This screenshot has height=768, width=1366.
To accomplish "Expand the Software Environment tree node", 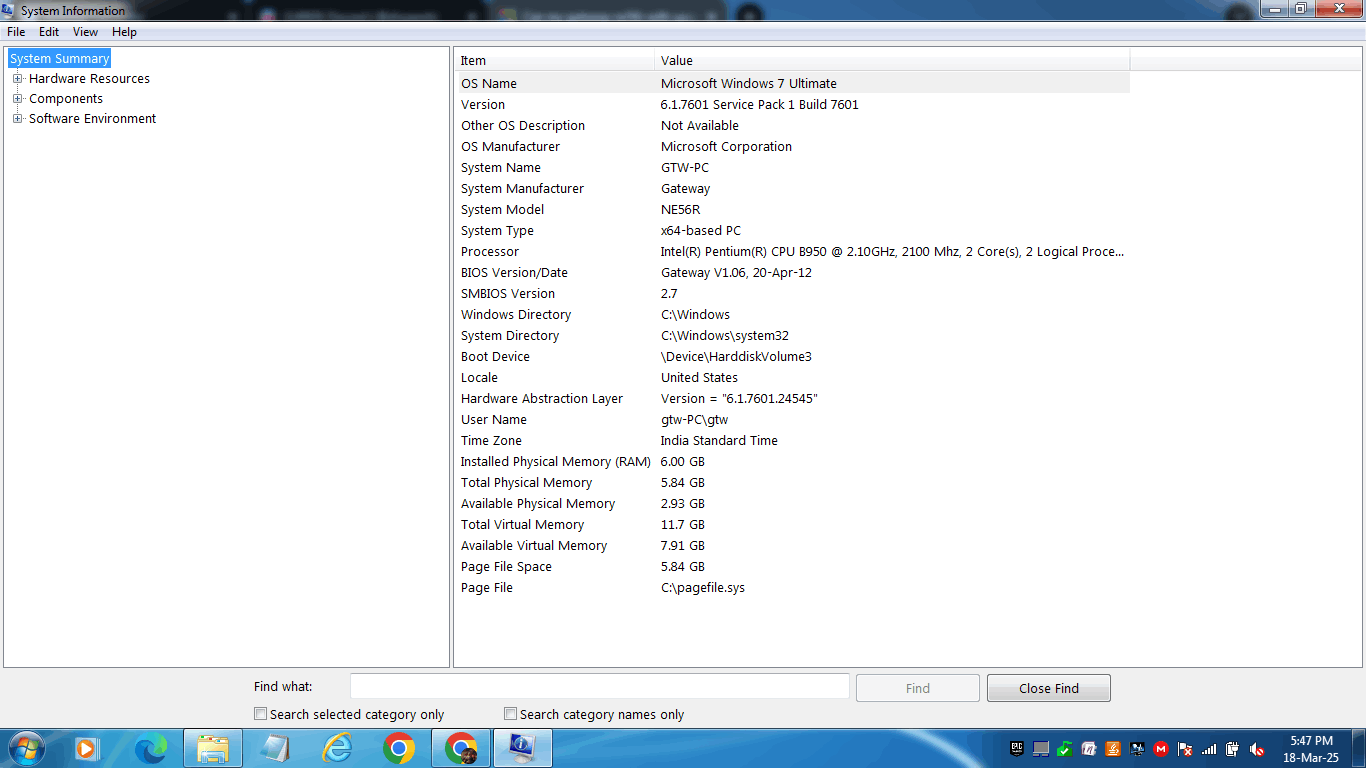I will (17, 119).
